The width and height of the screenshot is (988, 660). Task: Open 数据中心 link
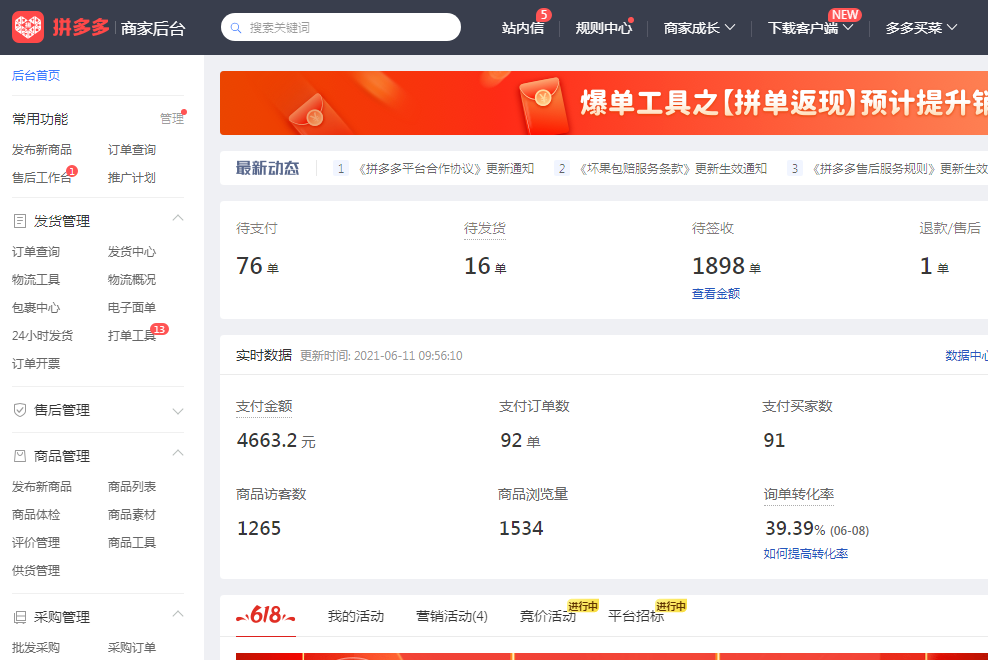[x=966, y=356]
